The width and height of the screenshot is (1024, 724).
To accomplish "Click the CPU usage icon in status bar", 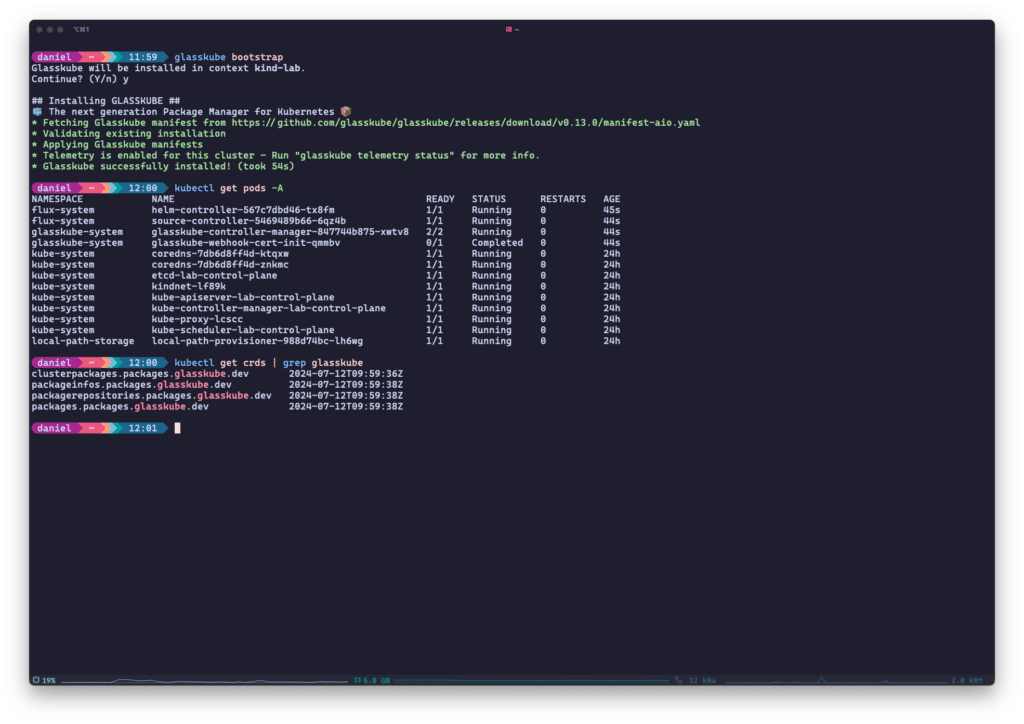I will tap(36, 680).
